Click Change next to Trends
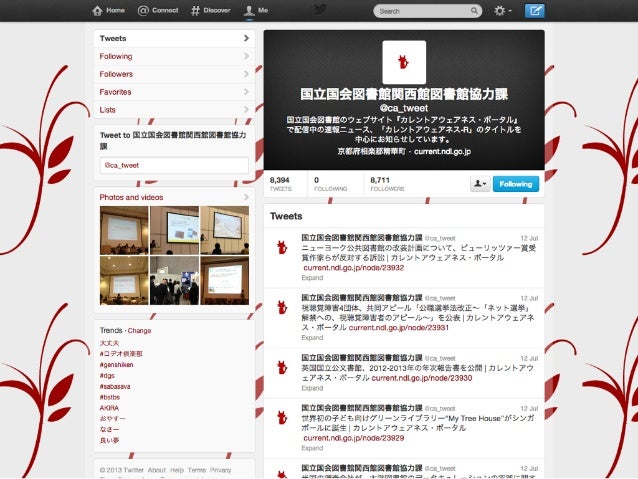638x479 pixels. [140, 331]
